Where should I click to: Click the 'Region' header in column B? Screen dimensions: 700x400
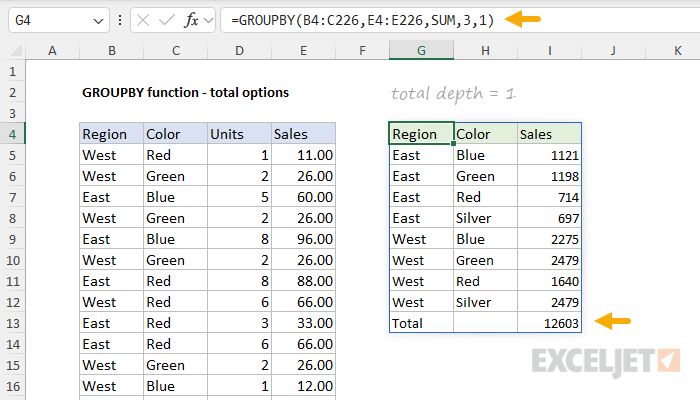point(112,134)
